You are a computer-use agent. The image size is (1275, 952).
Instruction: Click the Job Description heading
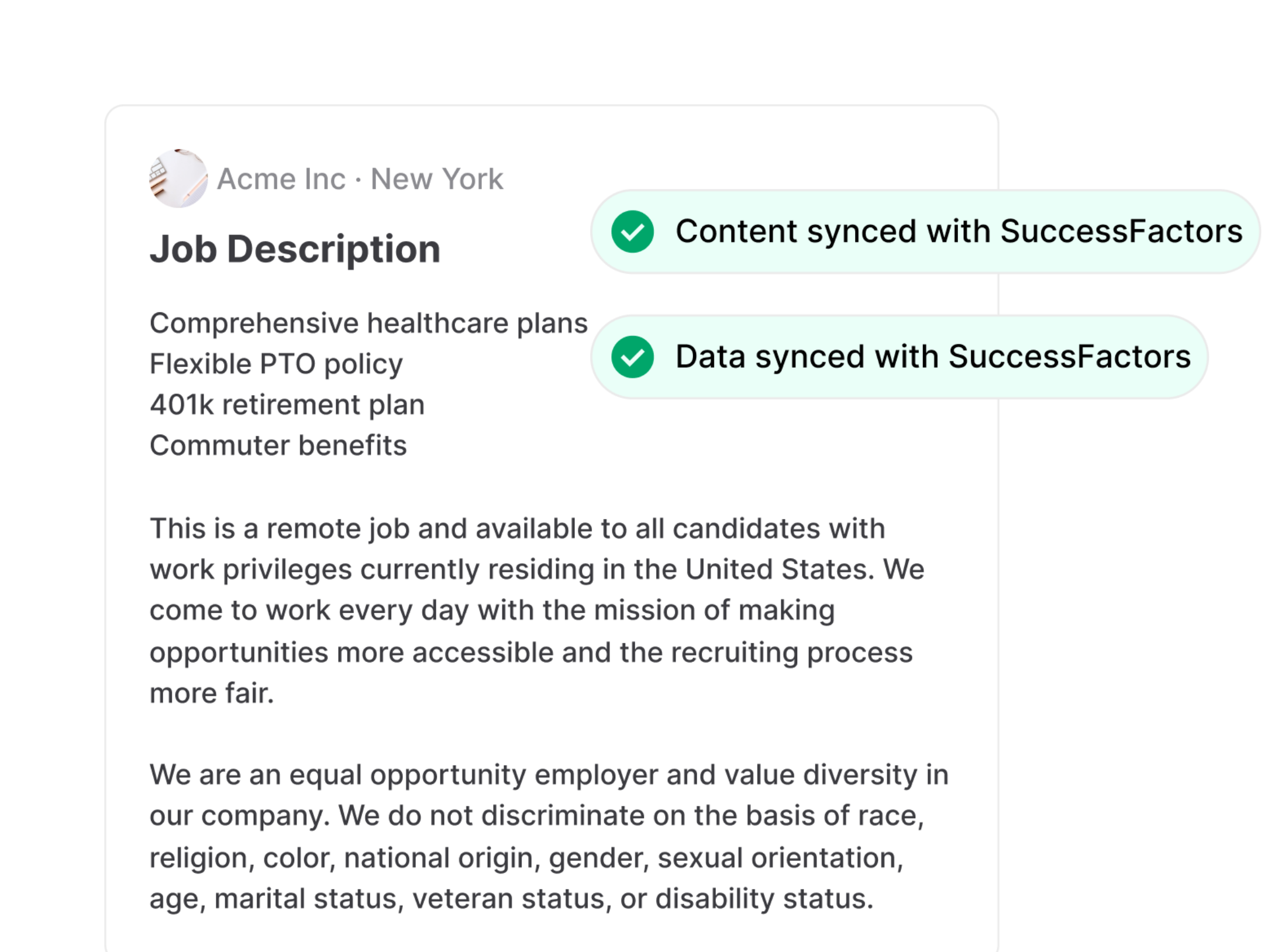click(295, 249)
